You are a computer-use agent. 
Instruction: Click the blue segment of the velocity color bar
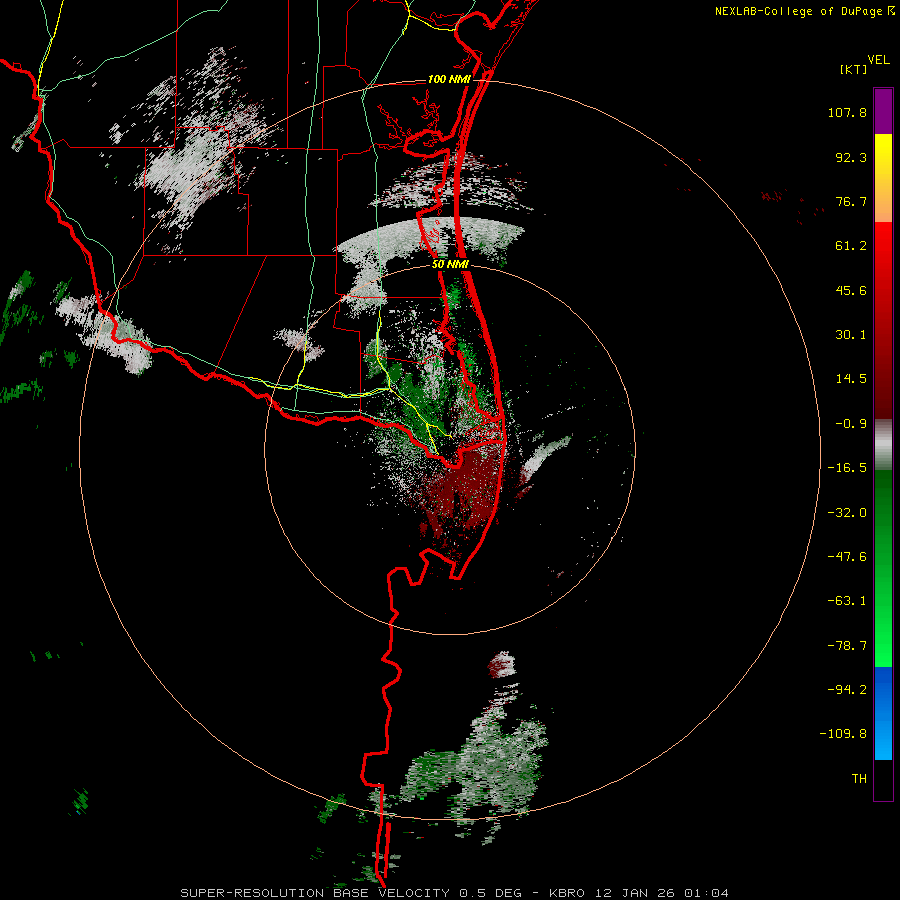(x=883, y=713)
